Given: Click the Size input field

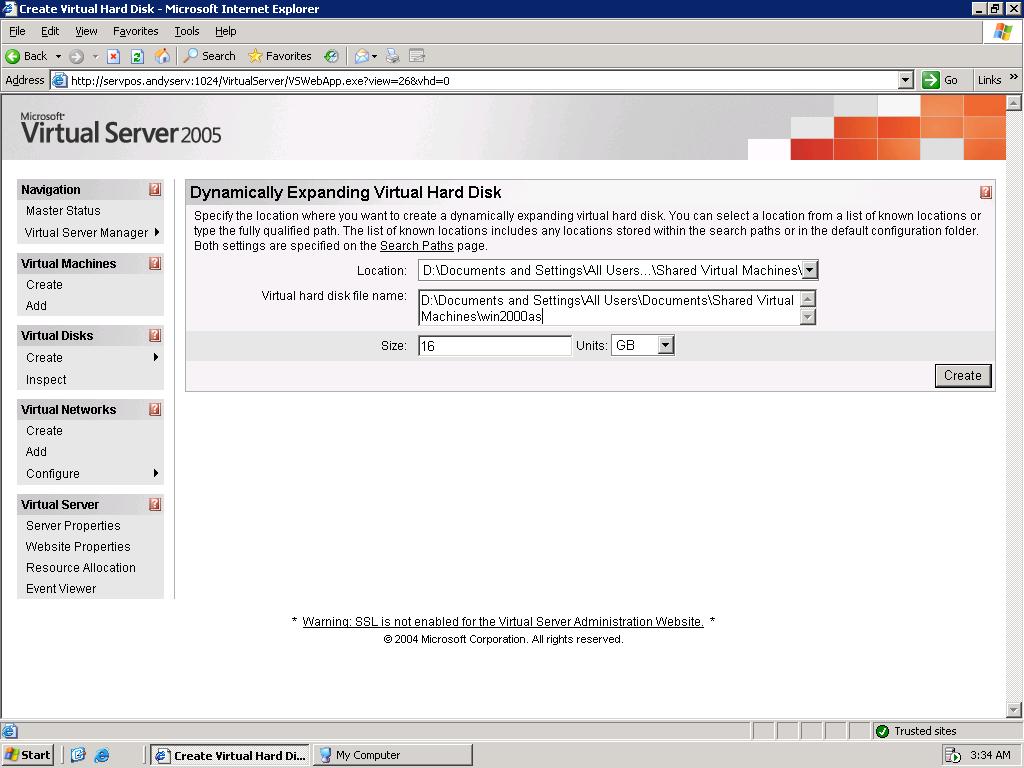Looking at the screenshot, I should 495,345.
